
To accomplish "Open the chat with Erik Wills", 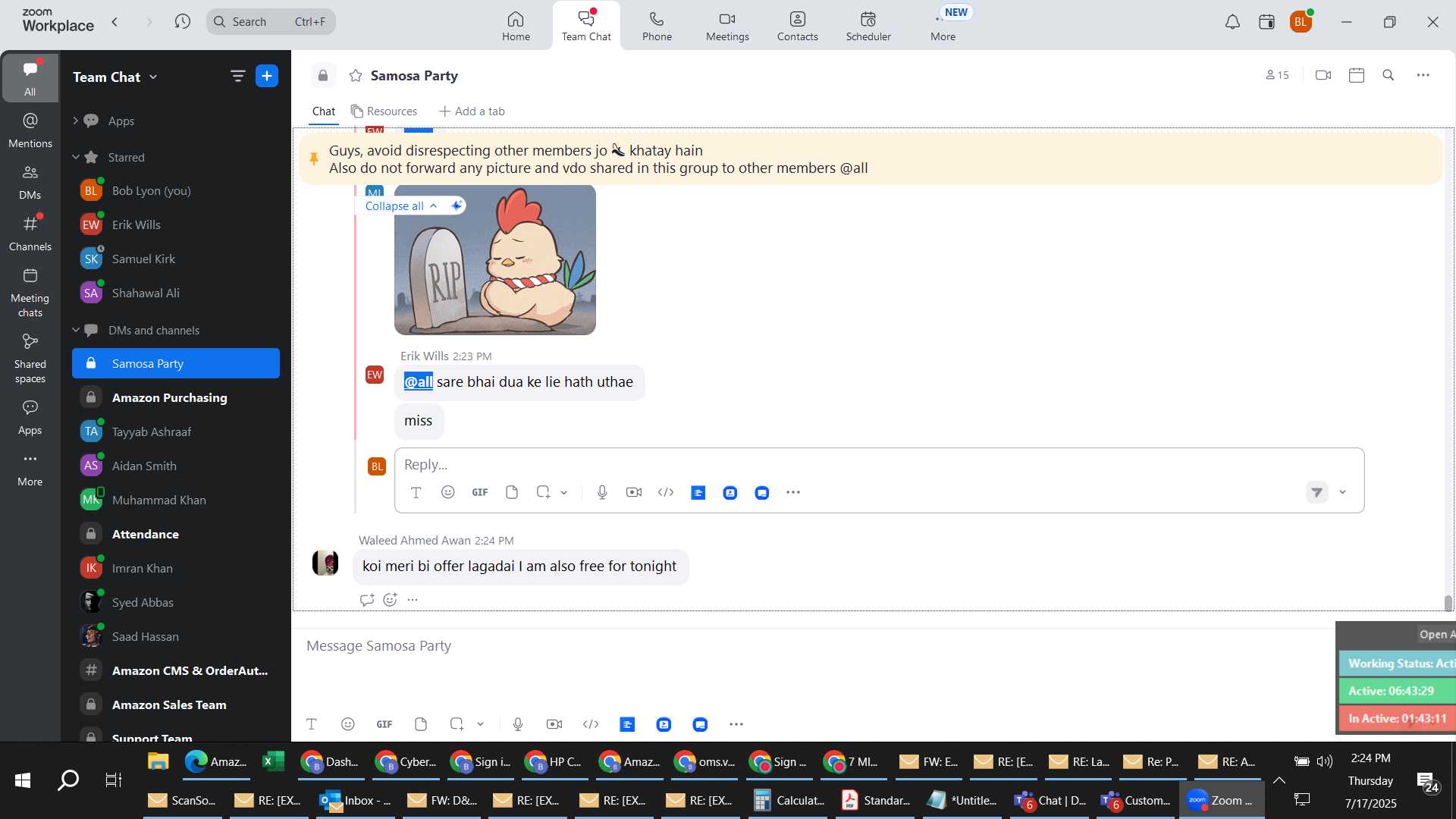I will point(176,224).
